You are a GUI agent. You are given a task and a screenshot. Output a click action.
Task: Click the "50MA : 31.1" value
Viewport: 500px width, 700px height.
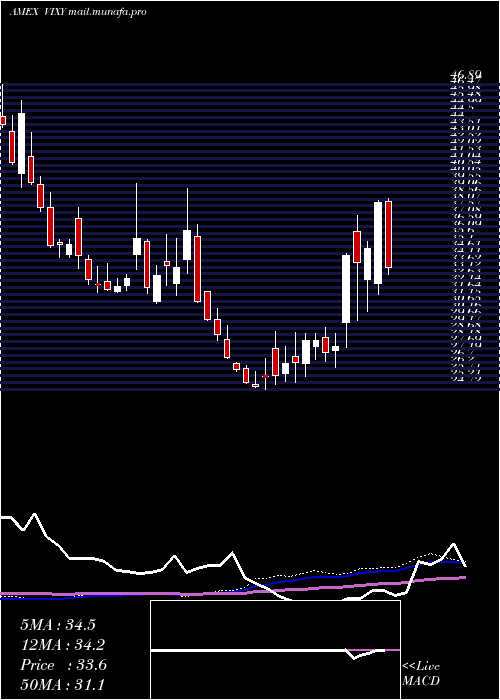(x=62, y=684)
